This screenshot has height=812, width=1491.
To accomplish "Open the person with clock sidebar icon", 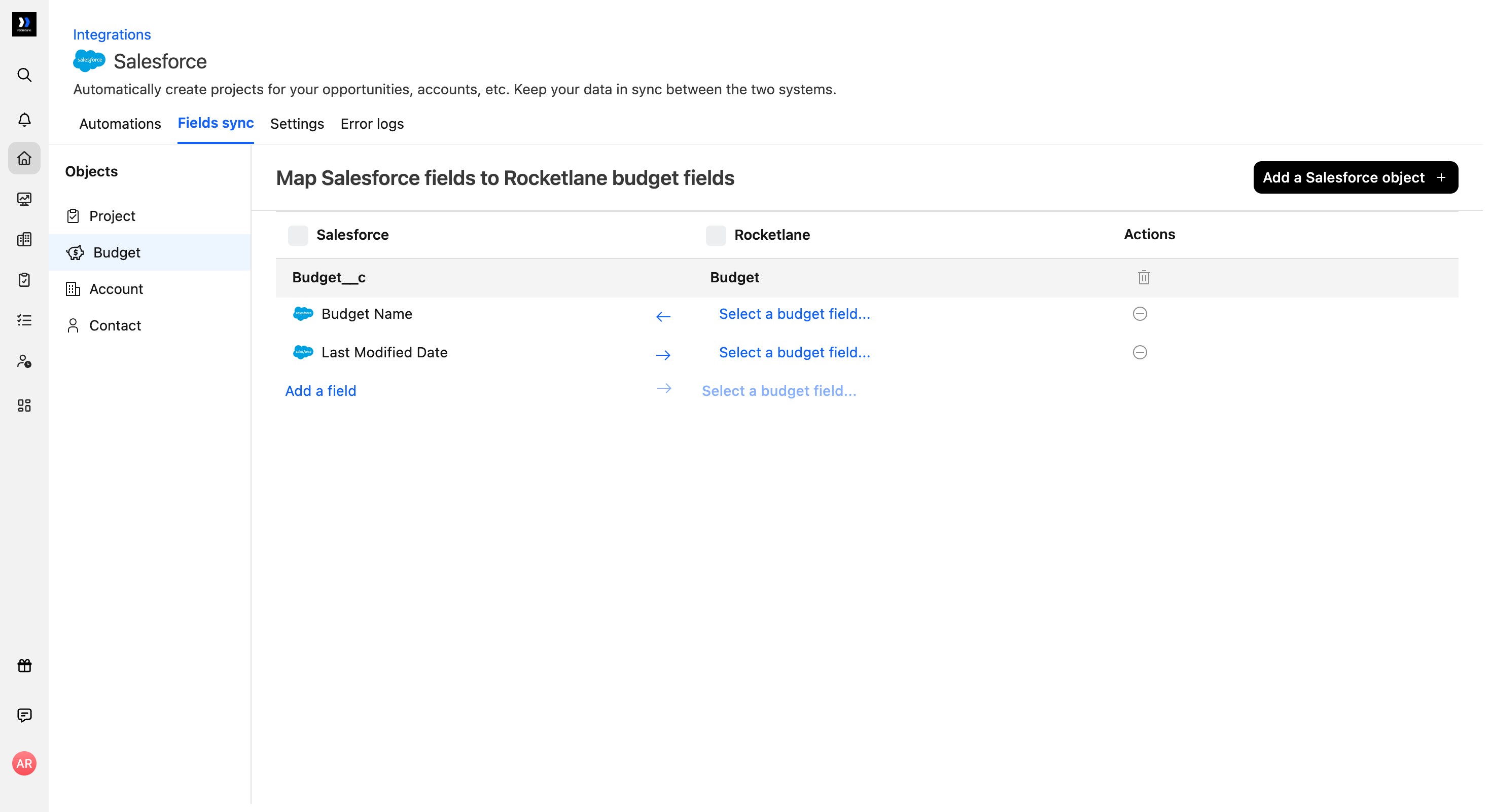I will pos(24,361).
